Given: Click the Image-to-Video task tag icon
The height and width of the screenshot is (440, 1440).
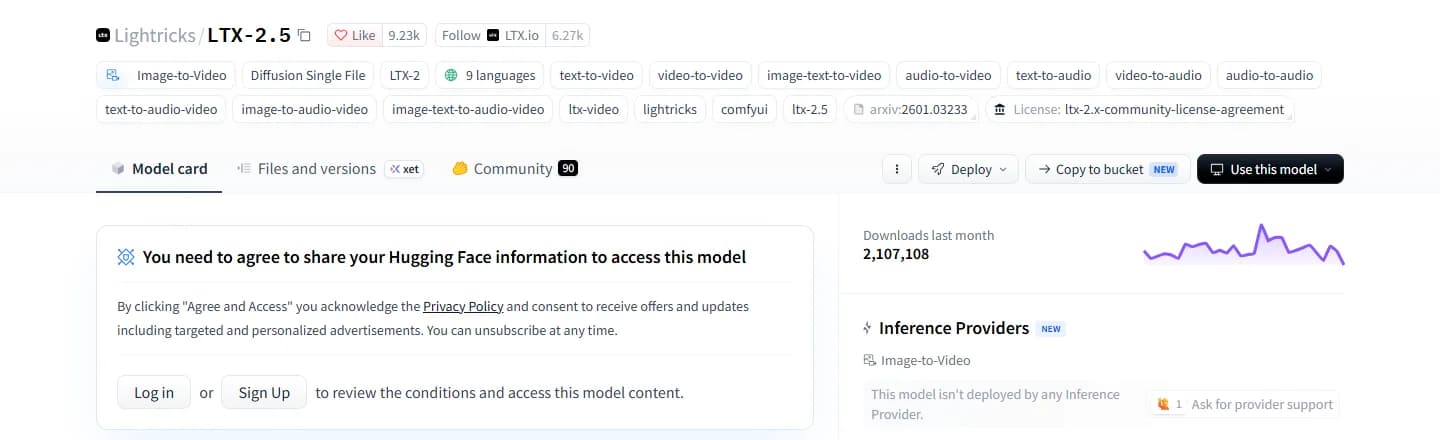Looking at the screenshot, I should pos(113,75).
